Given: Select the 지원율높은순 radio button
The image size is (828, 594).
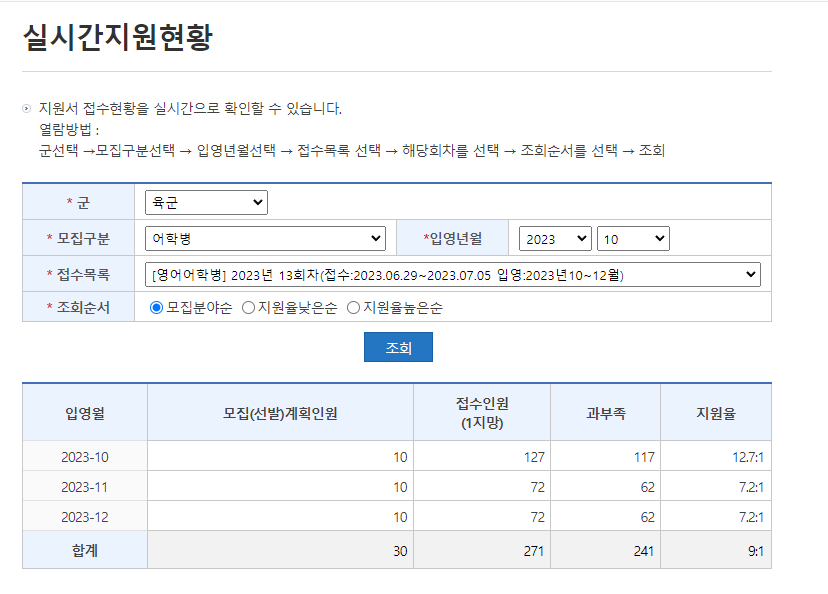Looking at the screenshot, I should point(353,307).
